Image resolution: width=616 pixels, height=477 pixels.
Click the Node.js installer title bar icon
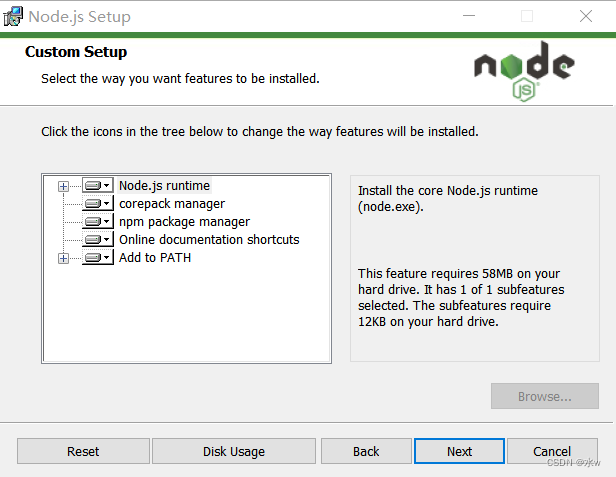coord(14,16)
